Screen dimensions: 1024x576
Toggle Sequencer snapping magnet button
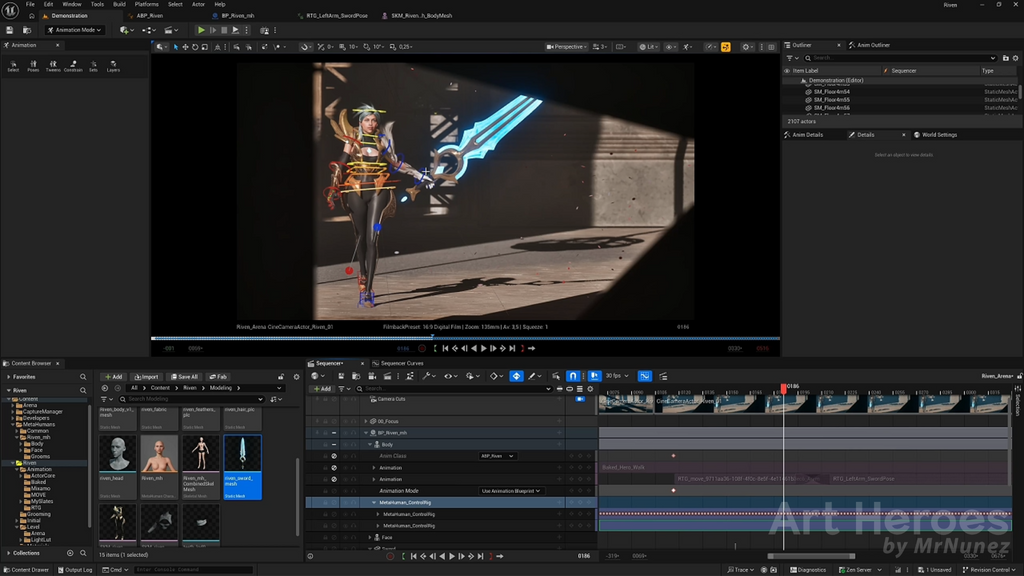click(x=573, y=376)
